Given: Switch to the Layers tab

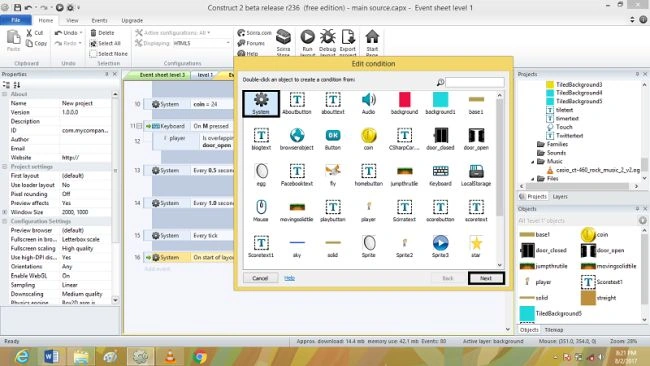Looking at the screenshot, I should pyautogui.click(x=560, y=196).
